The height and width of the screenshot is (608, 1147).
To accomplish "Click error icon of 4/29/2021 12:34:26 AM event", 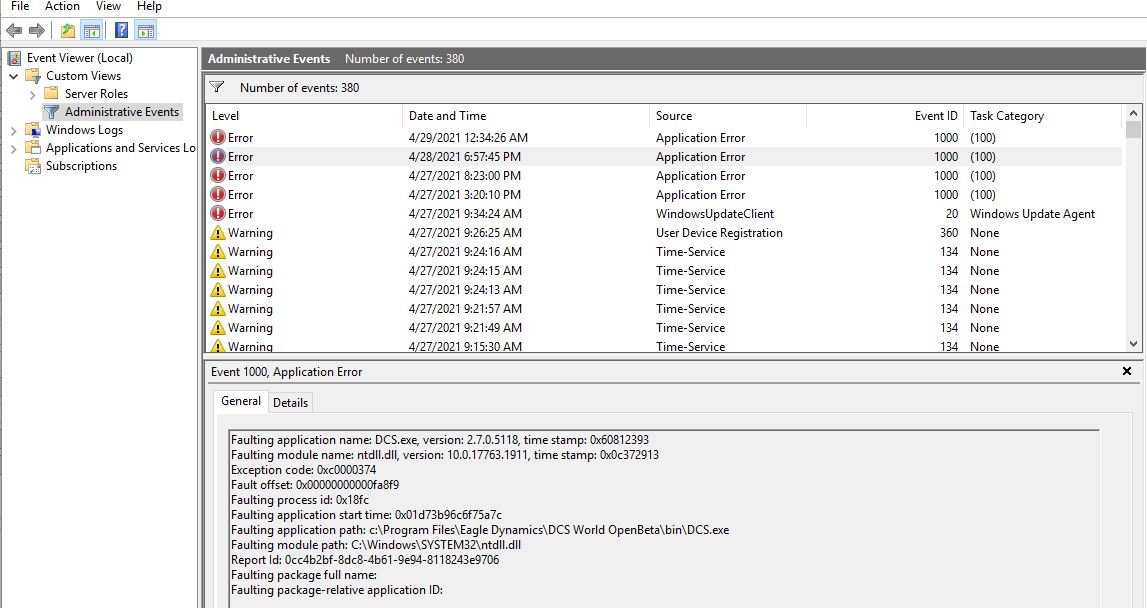I will (218, 138).
